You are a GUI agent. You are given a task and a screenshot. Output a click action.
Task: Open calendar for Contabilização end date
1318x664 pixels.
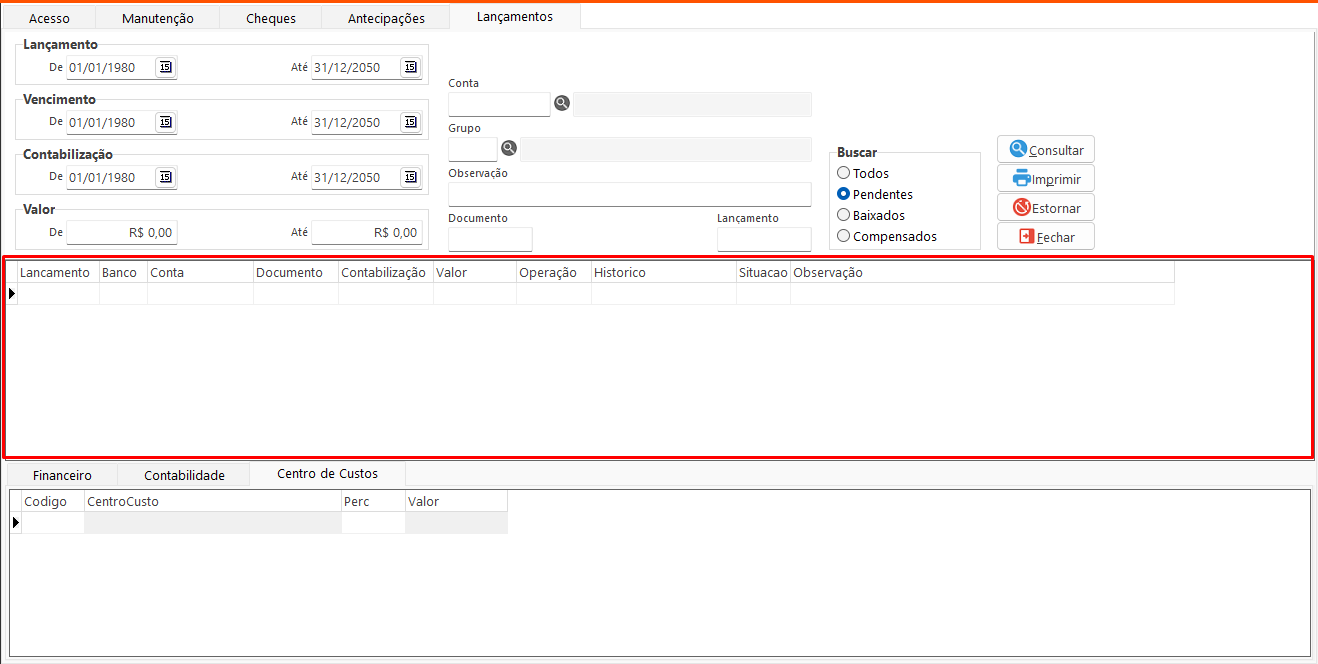tap(410, 177)
